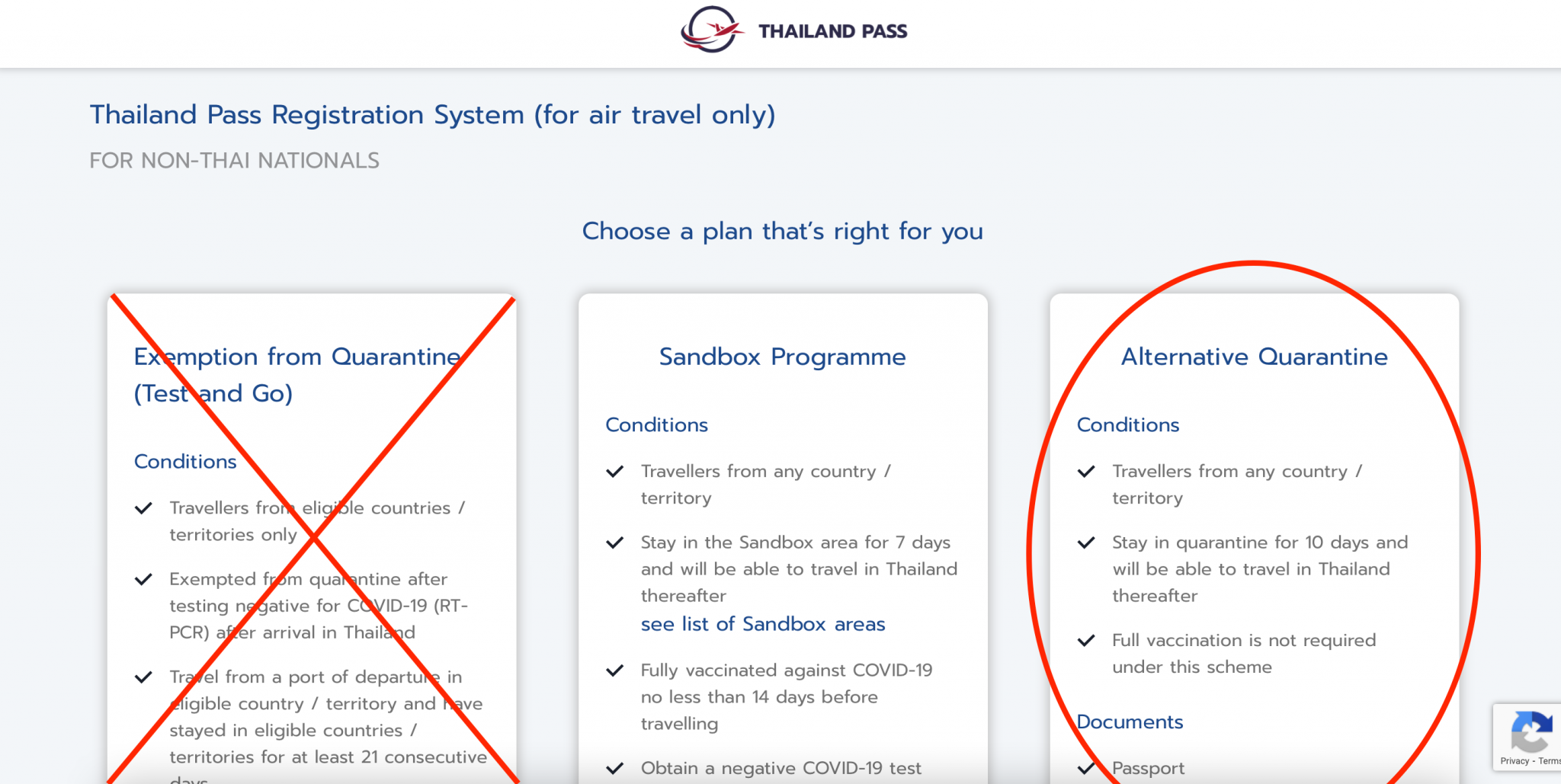Click checkmark next to 'Exempted from quarantine'

pyautogui.click(x=143, y=580)
